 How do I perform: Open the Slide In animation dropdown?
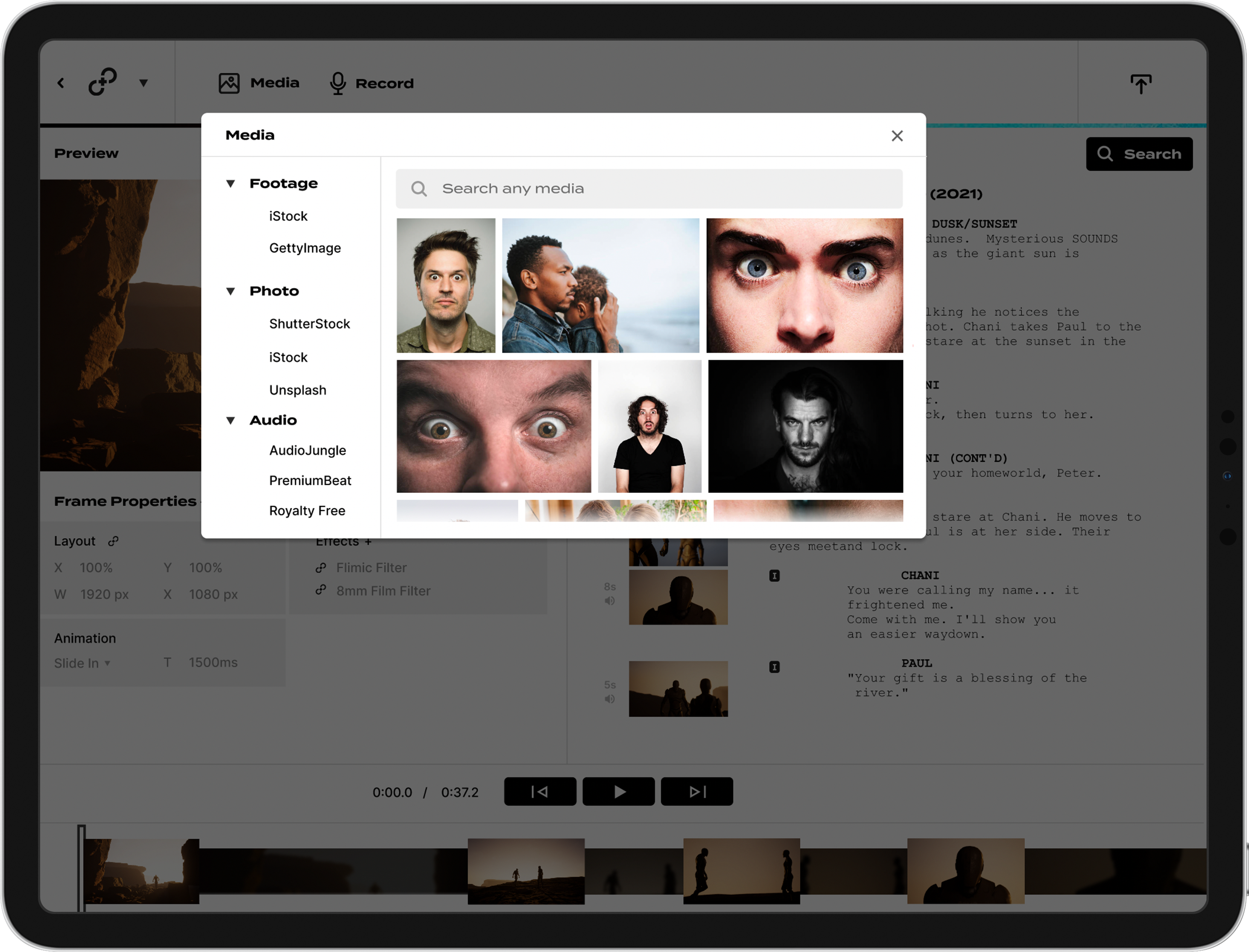(x=82, y=663)
